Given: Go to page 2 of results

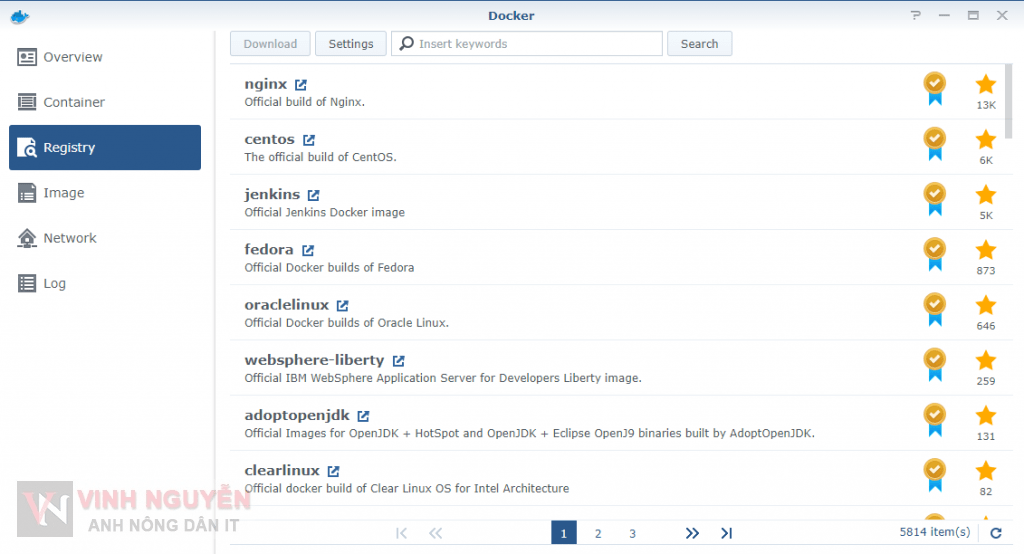Looking at the screenshot, I should pos(598,533).
